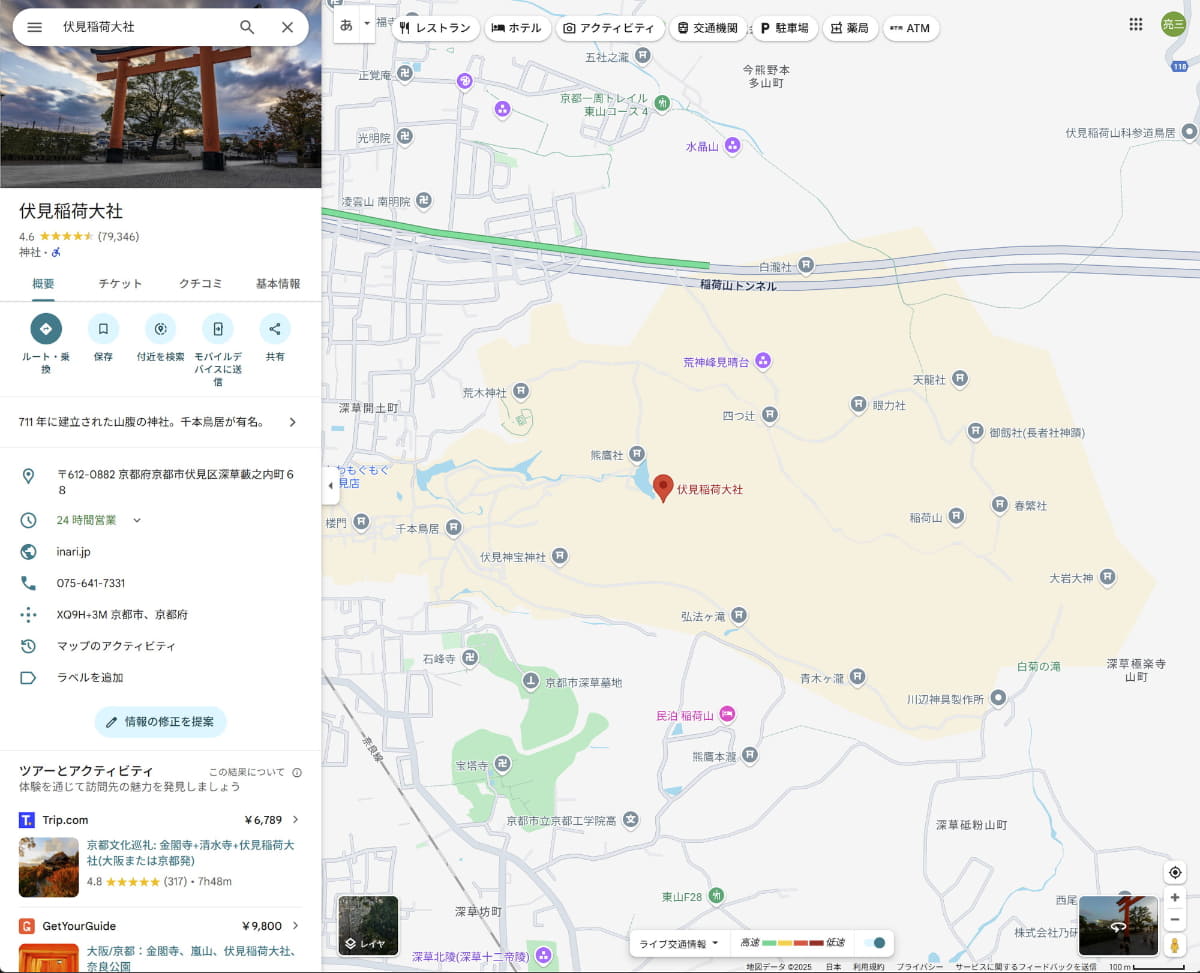This screenshot has width=1200, height=973.
Task: Switch to the クチコミ tab
Action: tap(200, 284)
